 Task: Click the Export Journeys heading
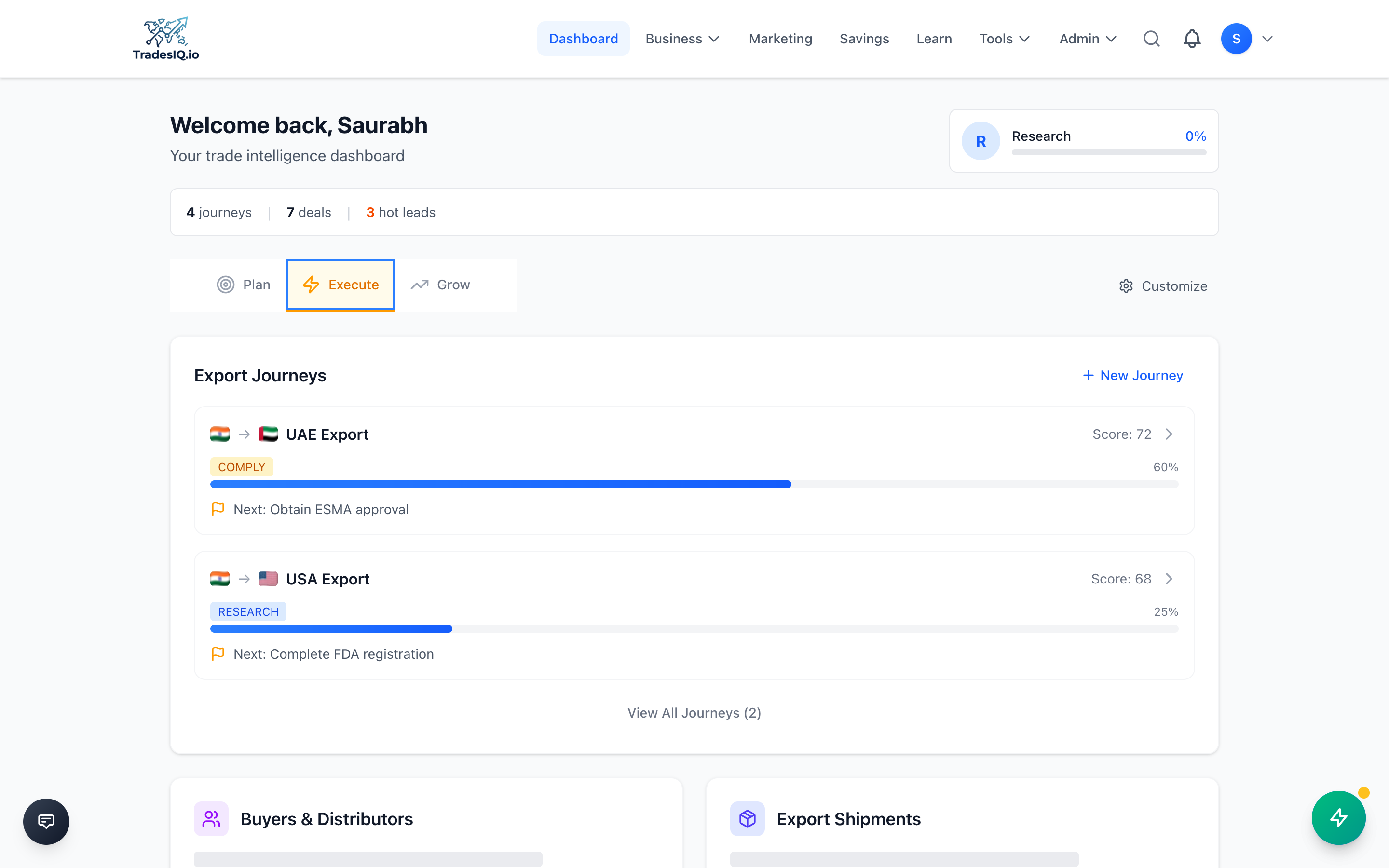point(260,376)
